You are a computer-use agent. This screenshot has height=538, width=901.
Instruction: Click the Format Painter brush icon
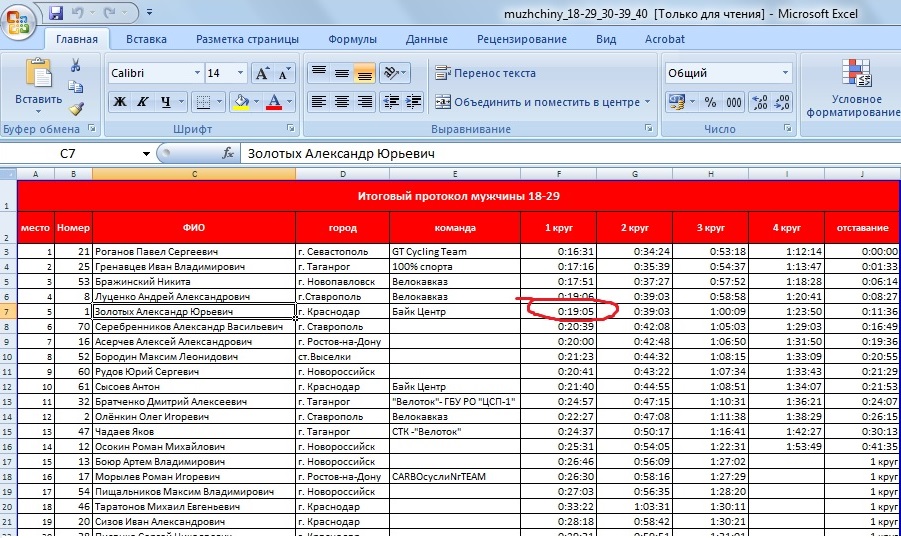point(76,108)
